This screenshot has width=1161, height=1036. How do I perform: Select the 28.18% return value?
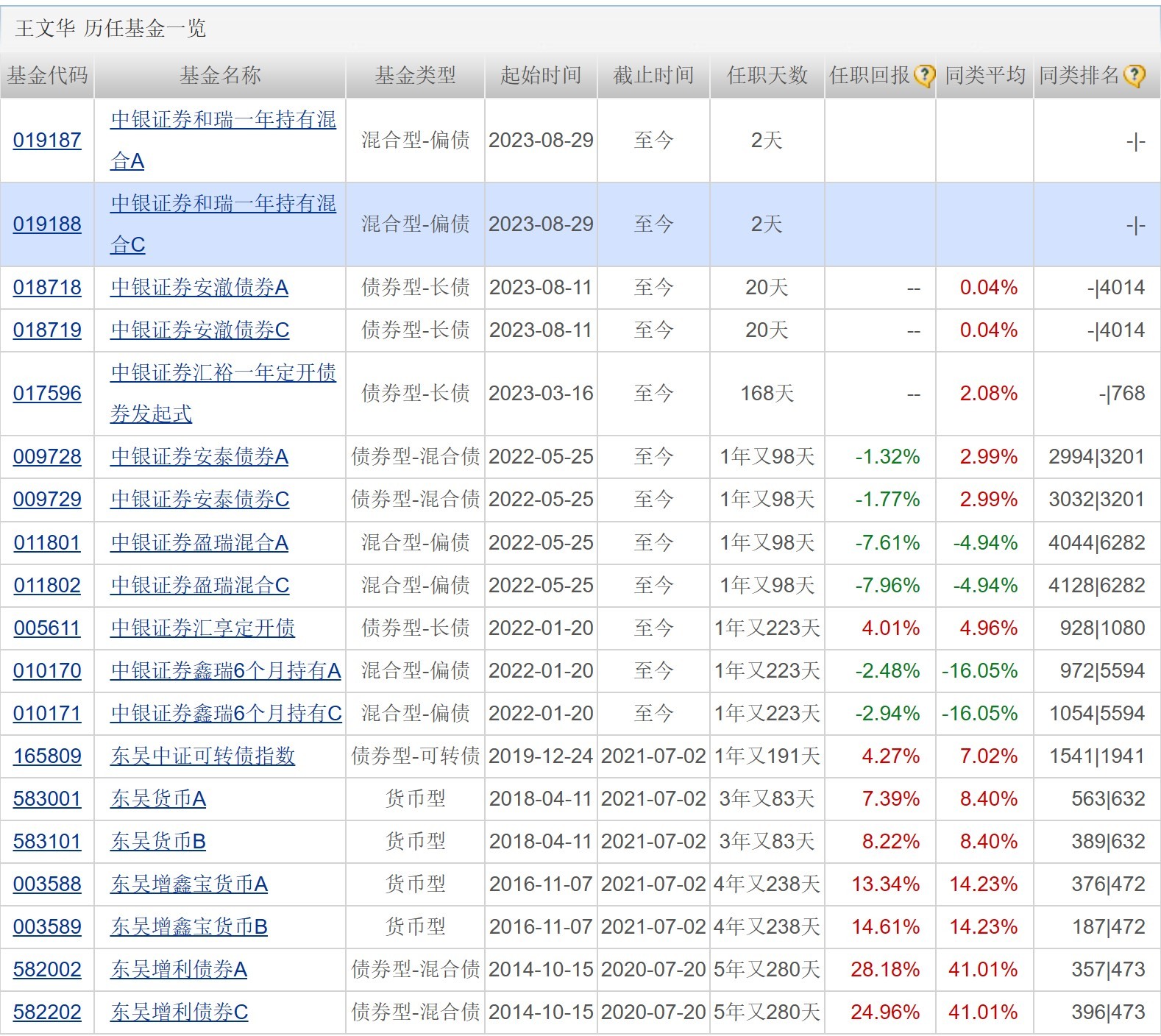pyautogui.click(x=885, y=969)
